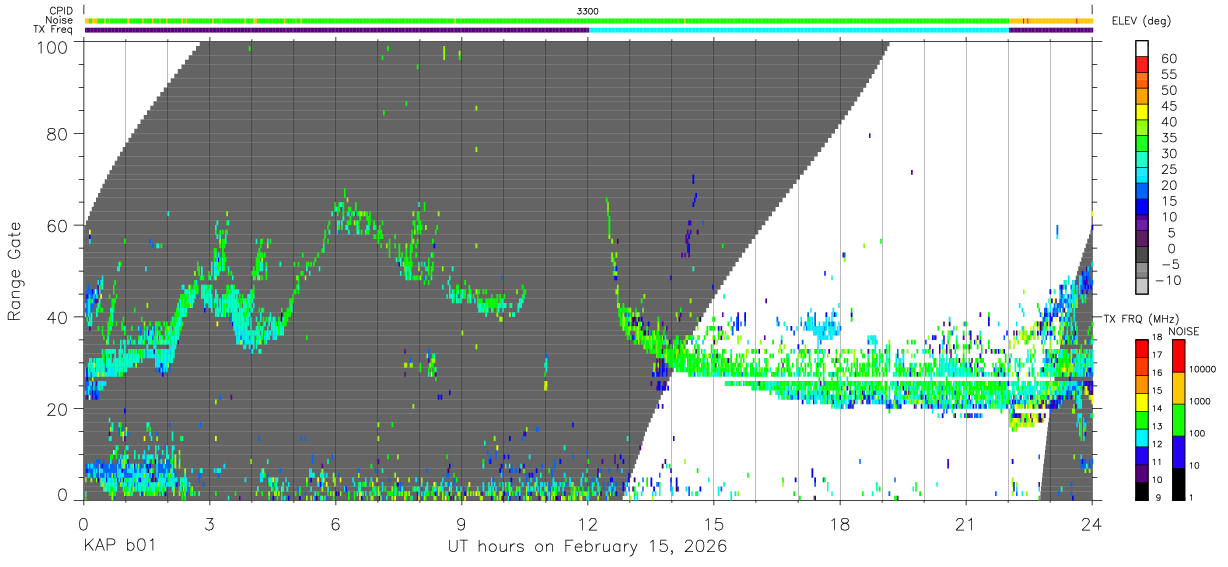This screenshot has height=567, width=1228.
Task: Click the 60 label on the ELEV legend
Action: [x=1167, y=59]
